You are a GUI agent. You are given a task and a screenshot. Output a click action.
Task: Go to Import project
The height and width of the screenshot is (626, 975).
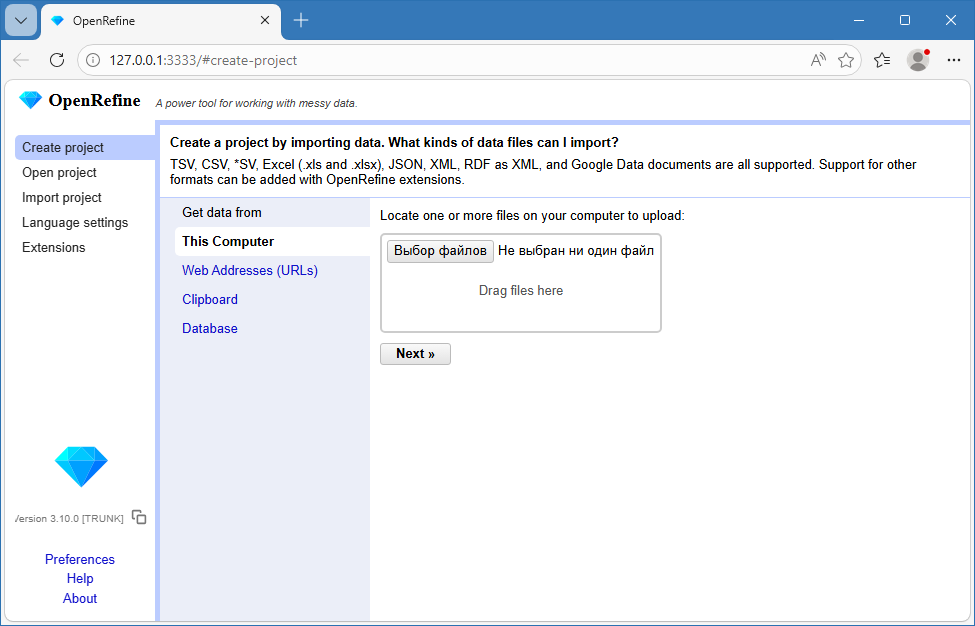(x=62, y=197)
